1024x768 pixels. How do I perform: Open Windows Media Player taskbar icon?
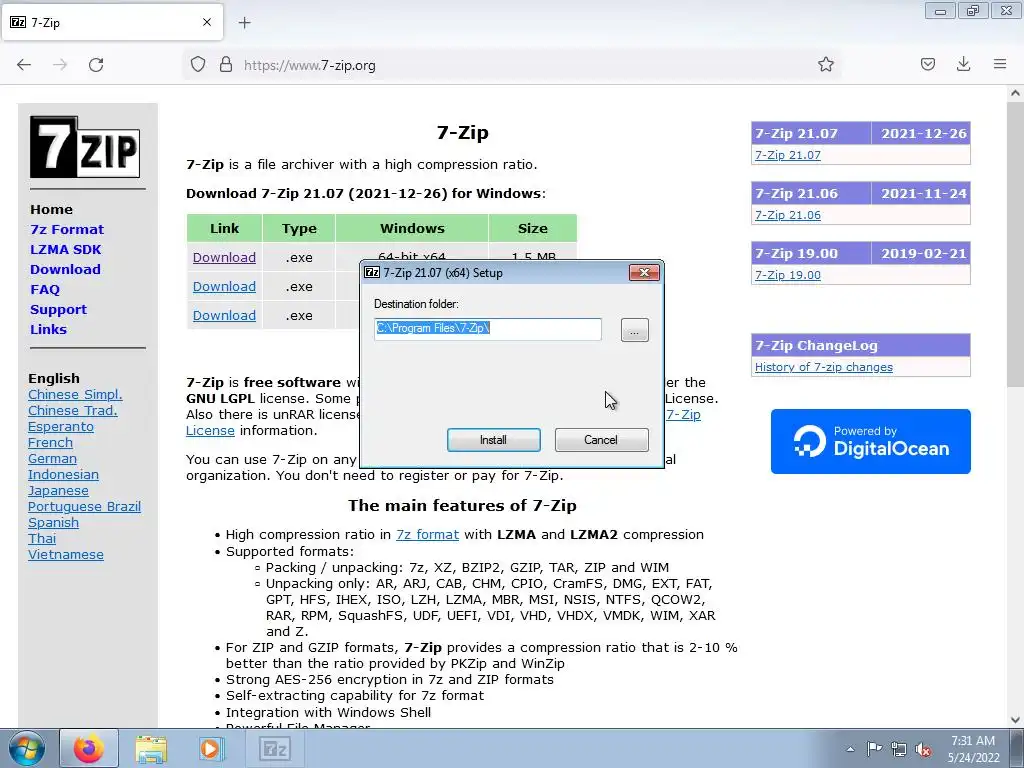coord(211,749)
